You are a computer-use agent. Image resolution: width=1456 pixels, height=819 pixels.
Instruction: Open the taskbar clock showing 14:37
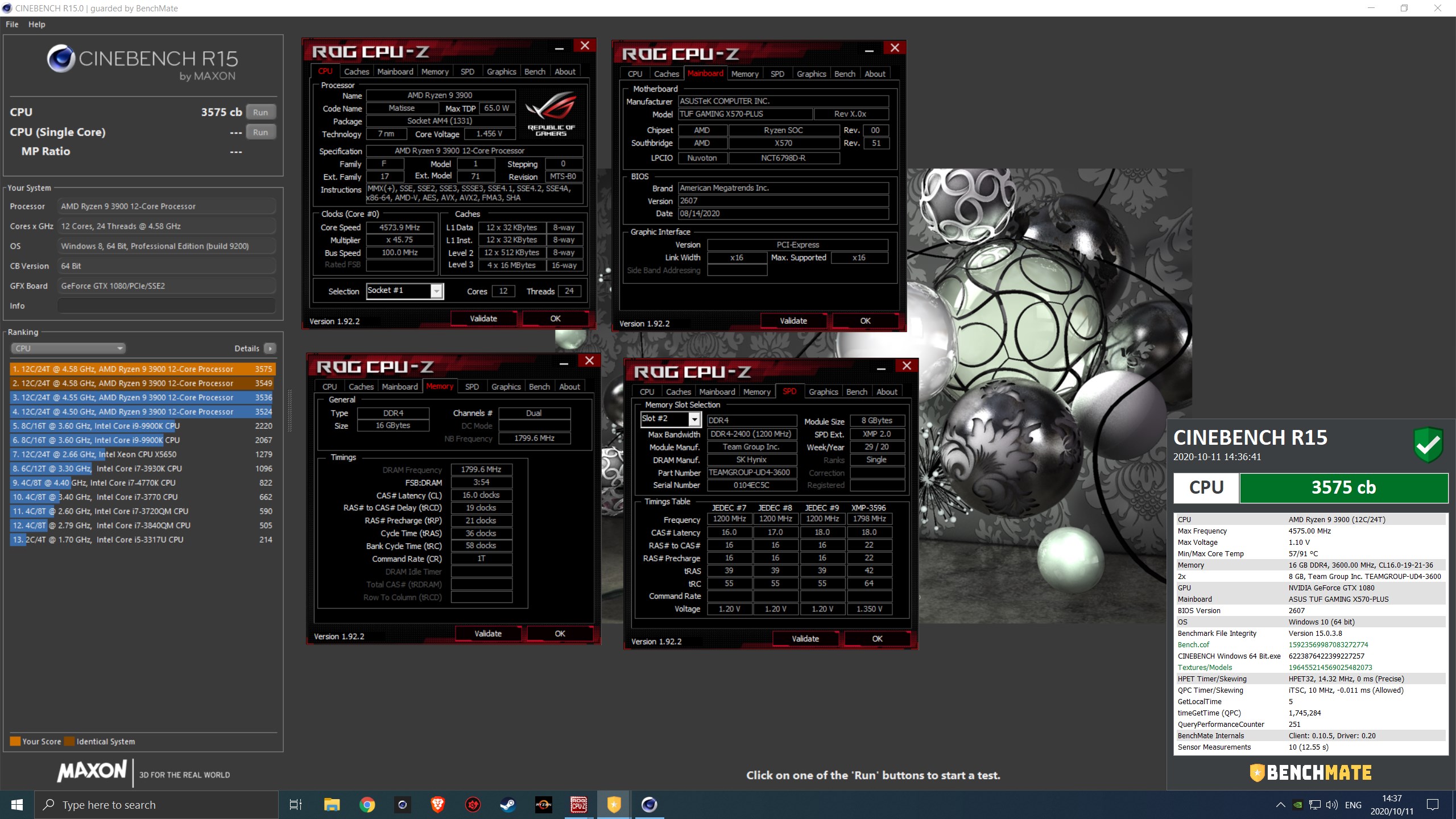1392,805
